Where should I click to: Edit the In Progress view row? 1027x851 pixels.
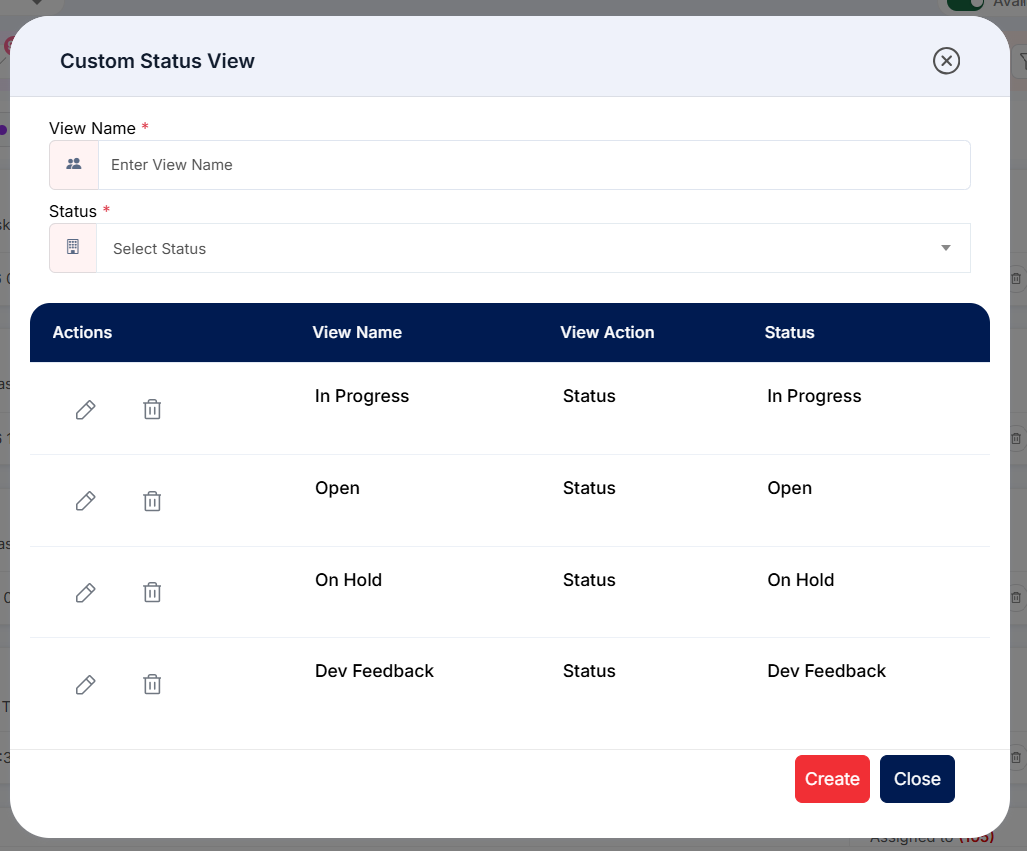pos(86,409)
